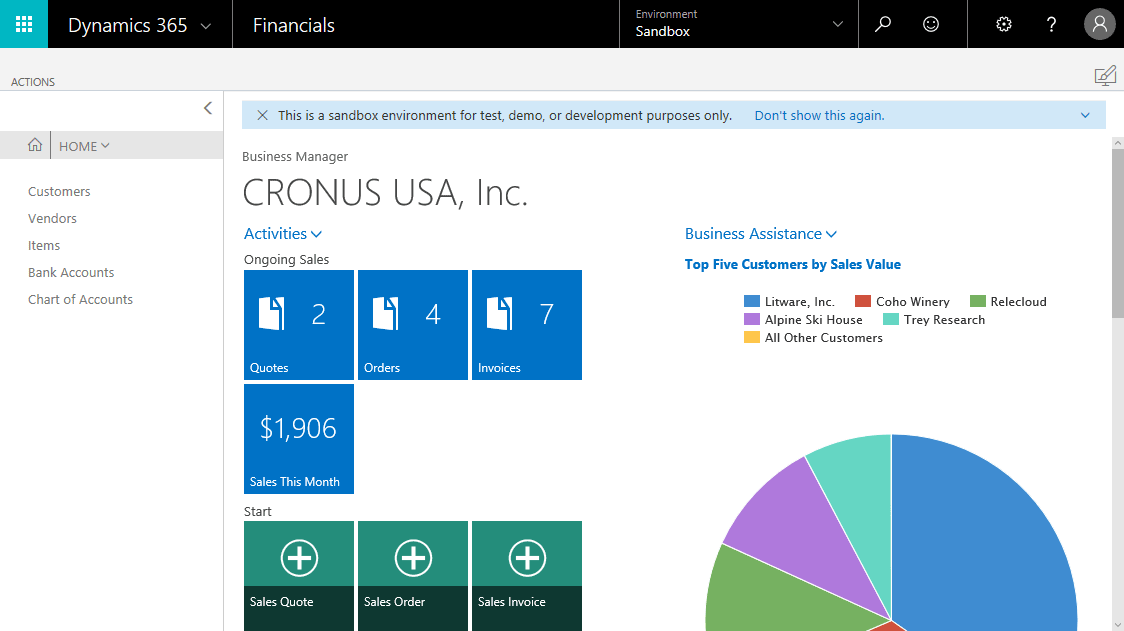The image size is (1124, 631).
Task: Open the app launcher waffle icon
Action: 24,24
